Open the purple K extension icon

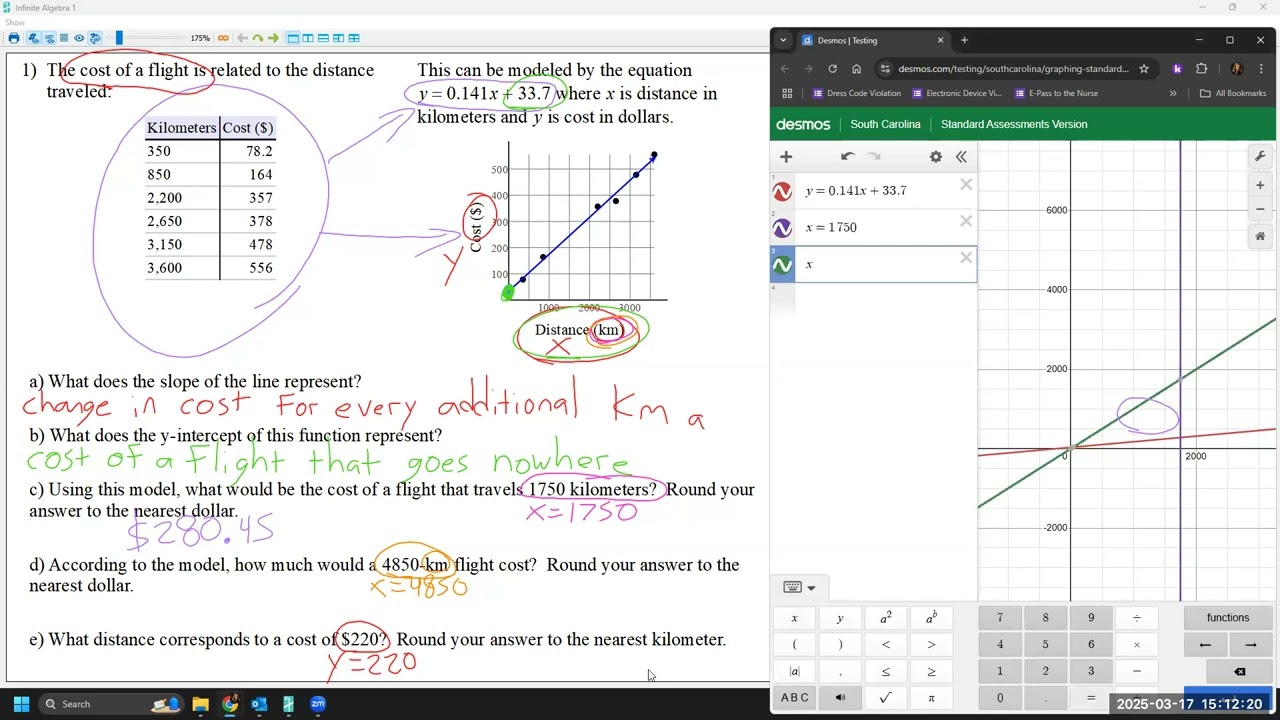tap(1178, 69)
